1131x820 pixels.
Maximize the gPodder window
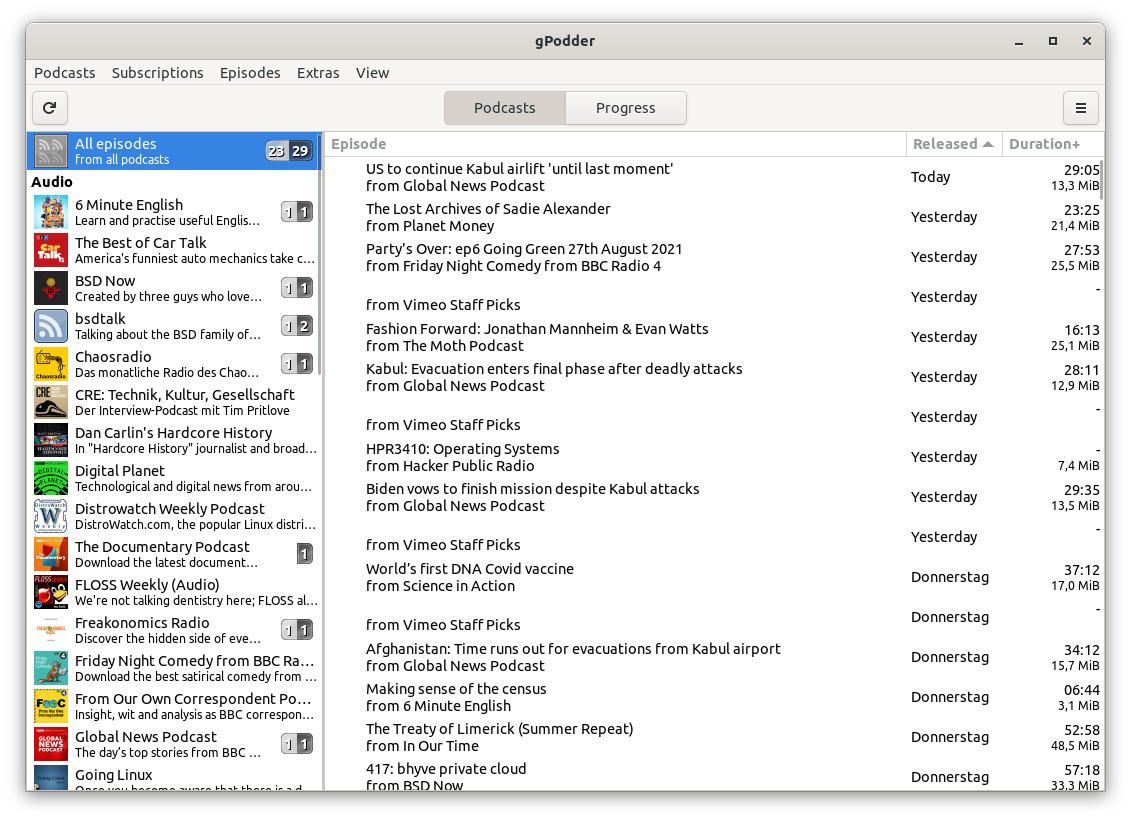pos(1052,41)
